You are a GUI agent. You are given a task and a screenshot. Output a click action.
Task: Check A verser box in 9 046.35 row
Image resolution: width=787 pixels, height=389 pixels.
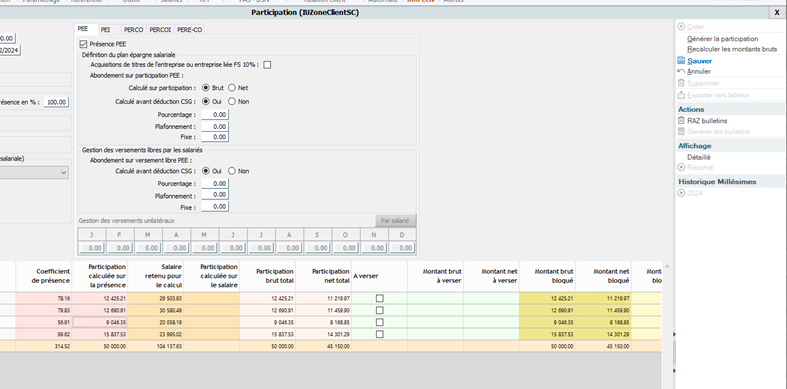tap(379, 322)
